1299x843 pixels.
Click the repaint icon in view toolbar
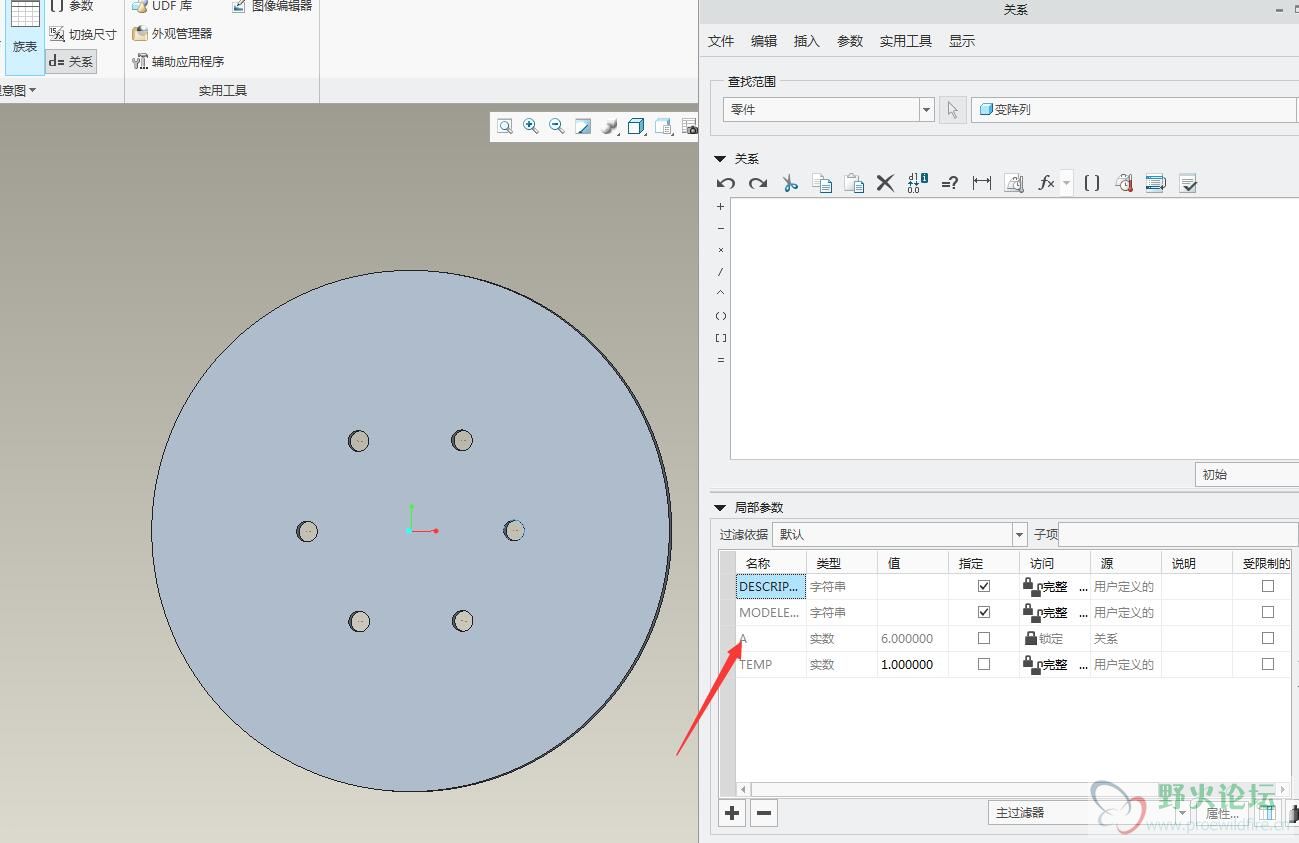point(583,126)
